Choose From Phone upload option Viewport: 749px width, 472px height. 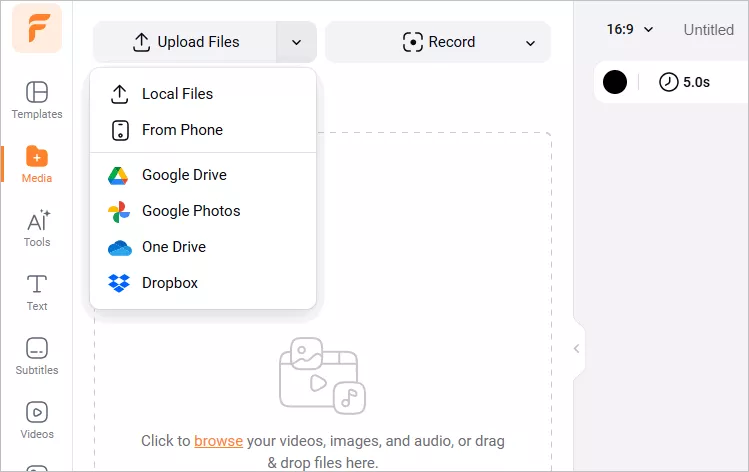(203, 130)
